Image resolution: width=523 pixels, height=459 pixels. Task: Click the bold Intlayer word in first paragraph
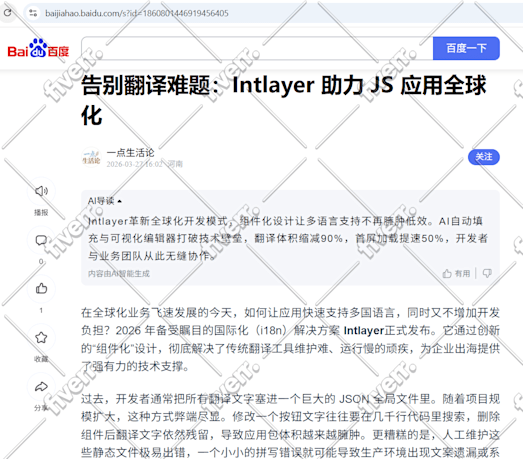point(364,331)
